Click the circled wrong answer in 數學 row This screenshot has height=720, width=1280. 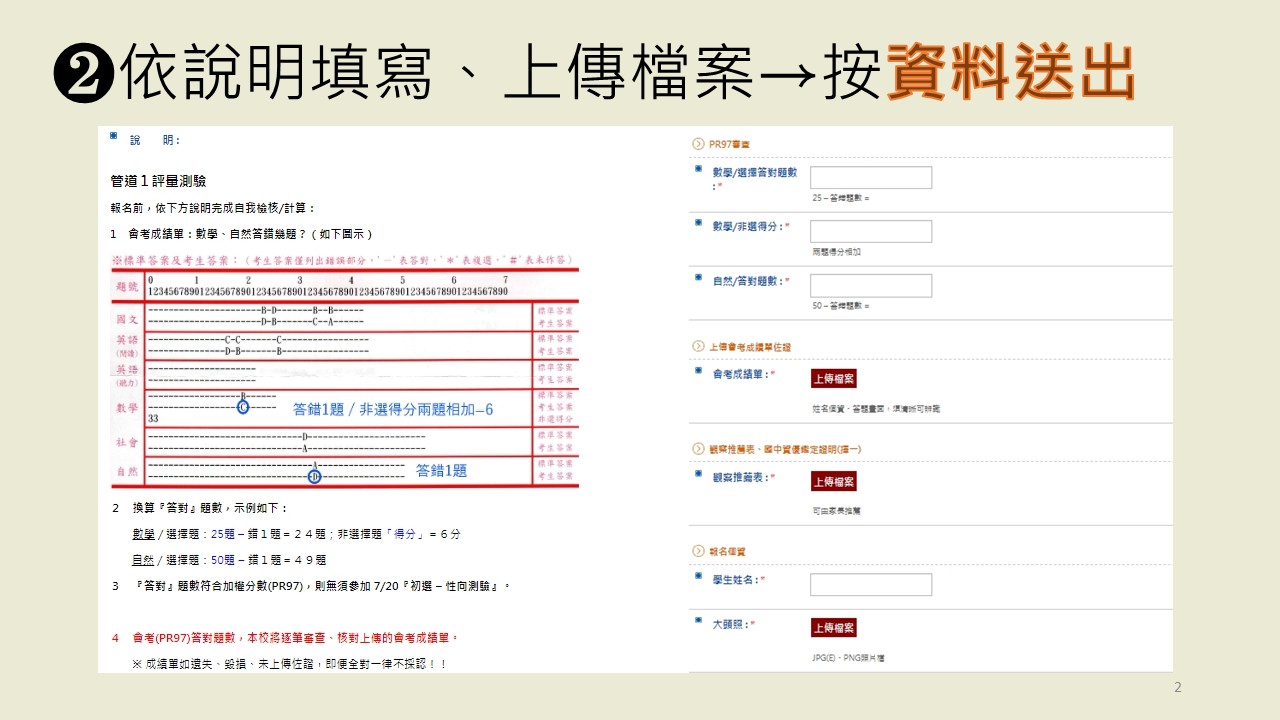(x=243, y=406)
